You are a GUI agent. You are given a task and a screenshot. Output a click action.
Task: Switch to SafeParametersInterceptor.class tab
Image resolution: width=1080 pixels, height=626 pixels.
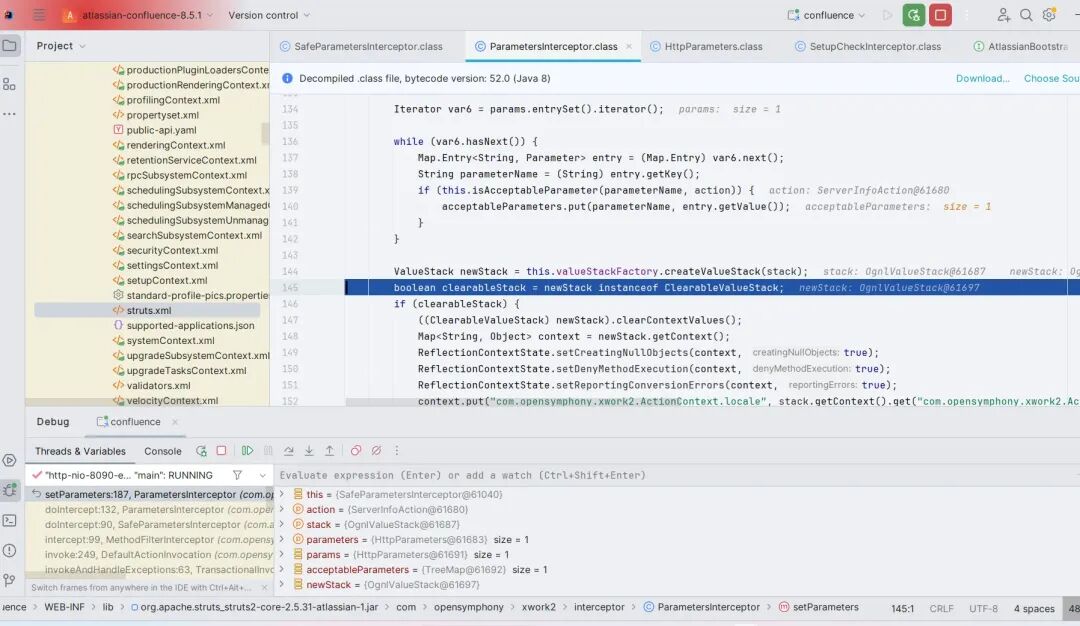tap(362, 46)
